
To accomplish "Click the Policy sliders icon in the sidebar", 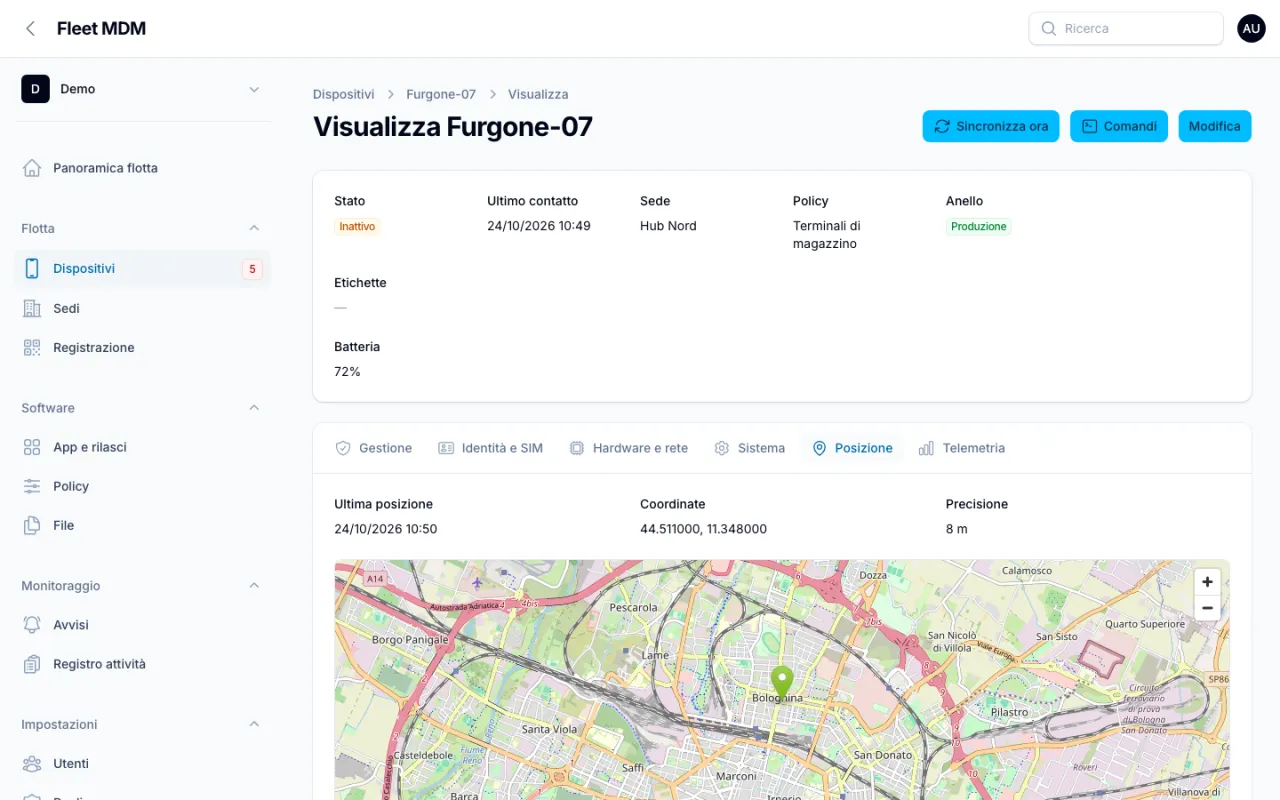I will click(32, 487).
